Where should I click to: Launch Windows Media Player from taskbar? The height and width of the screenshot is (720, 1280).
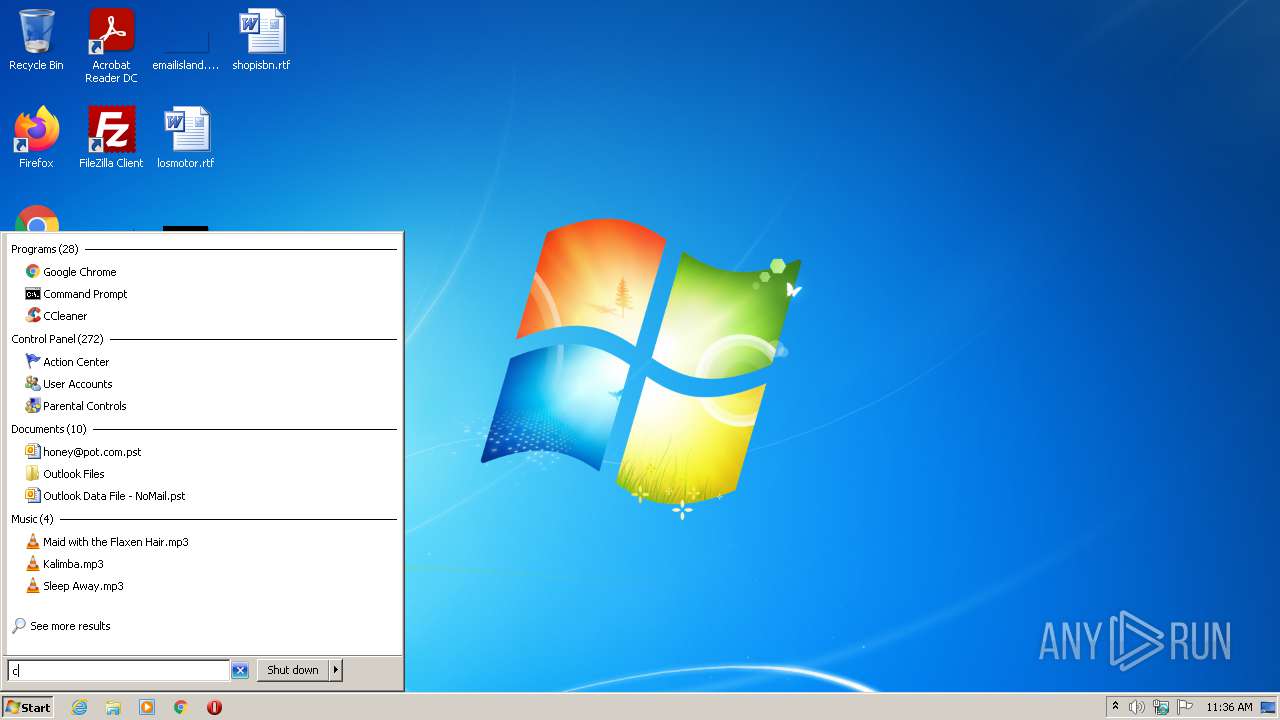pyautogui.click(x=147, y=707)
